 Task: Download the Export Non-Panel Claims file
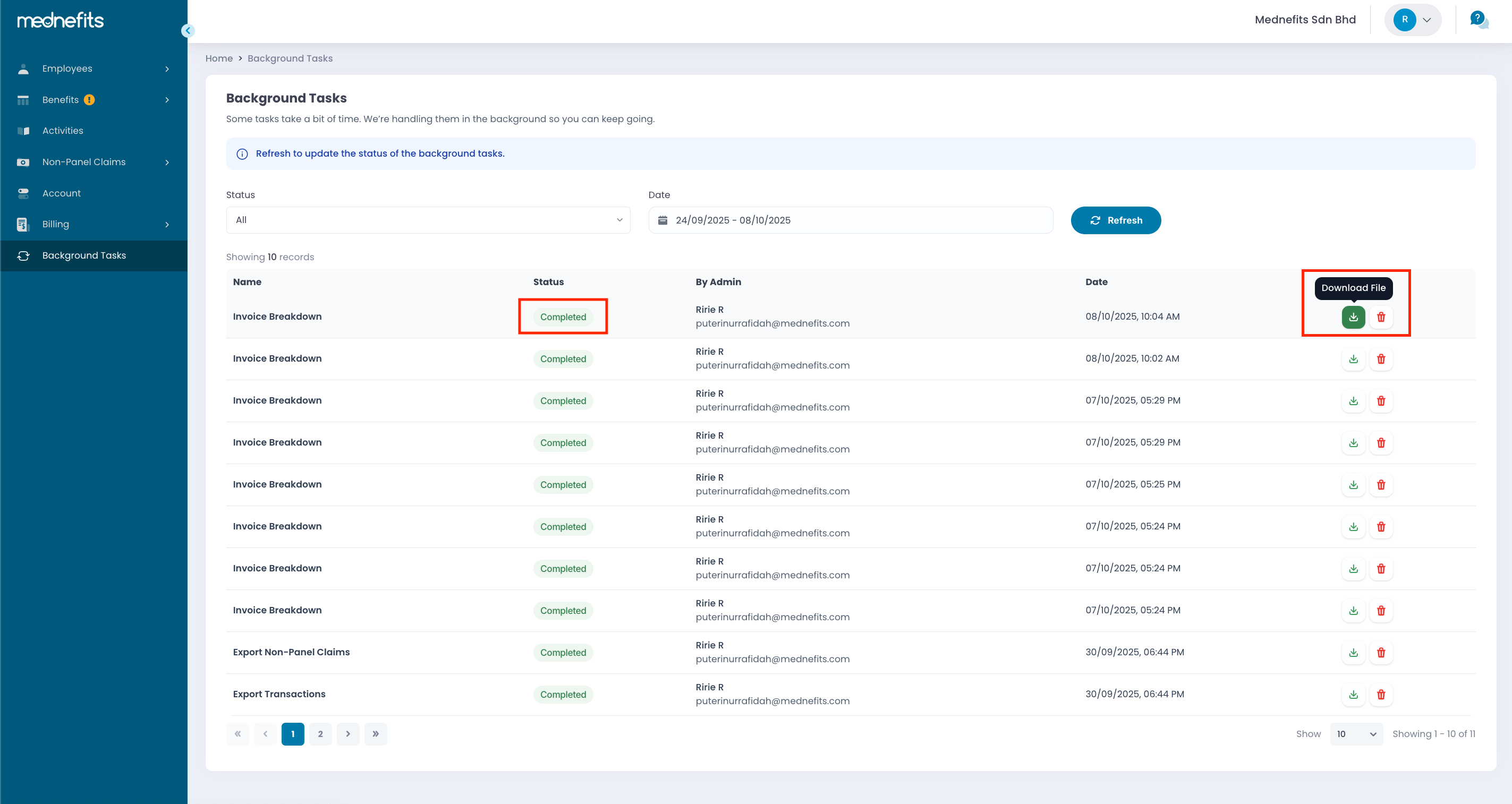[x=1353, y=653]
